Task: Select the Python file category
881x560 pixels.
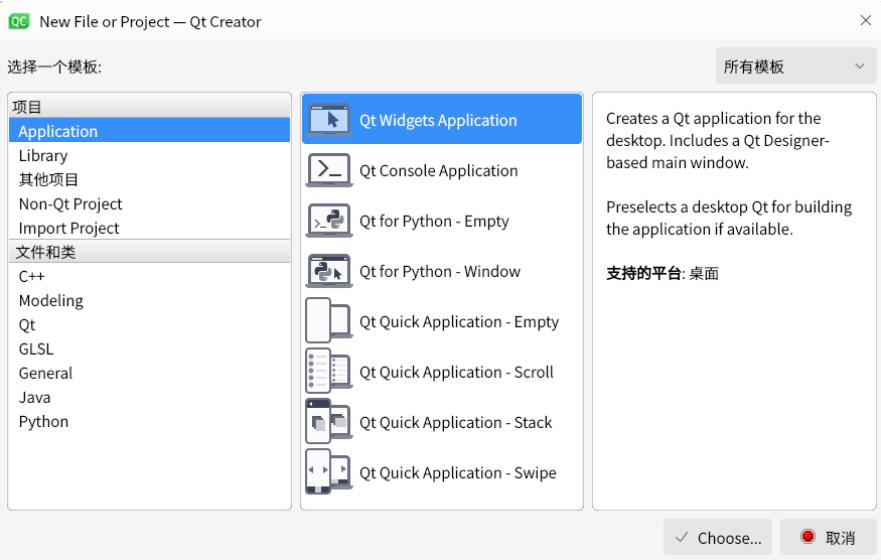Action: [44, 422]
